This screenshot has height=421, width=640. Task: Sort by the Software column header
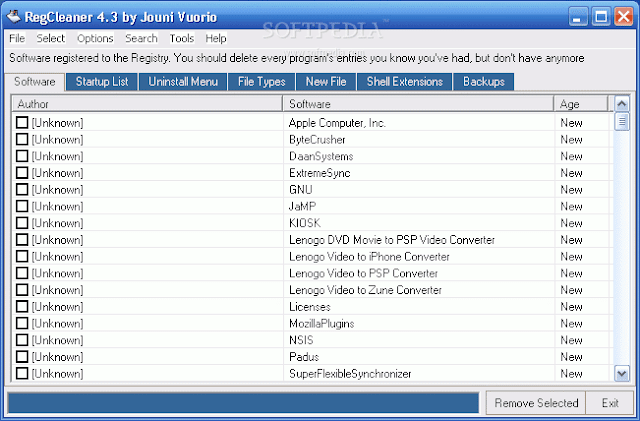pos(418,104)
